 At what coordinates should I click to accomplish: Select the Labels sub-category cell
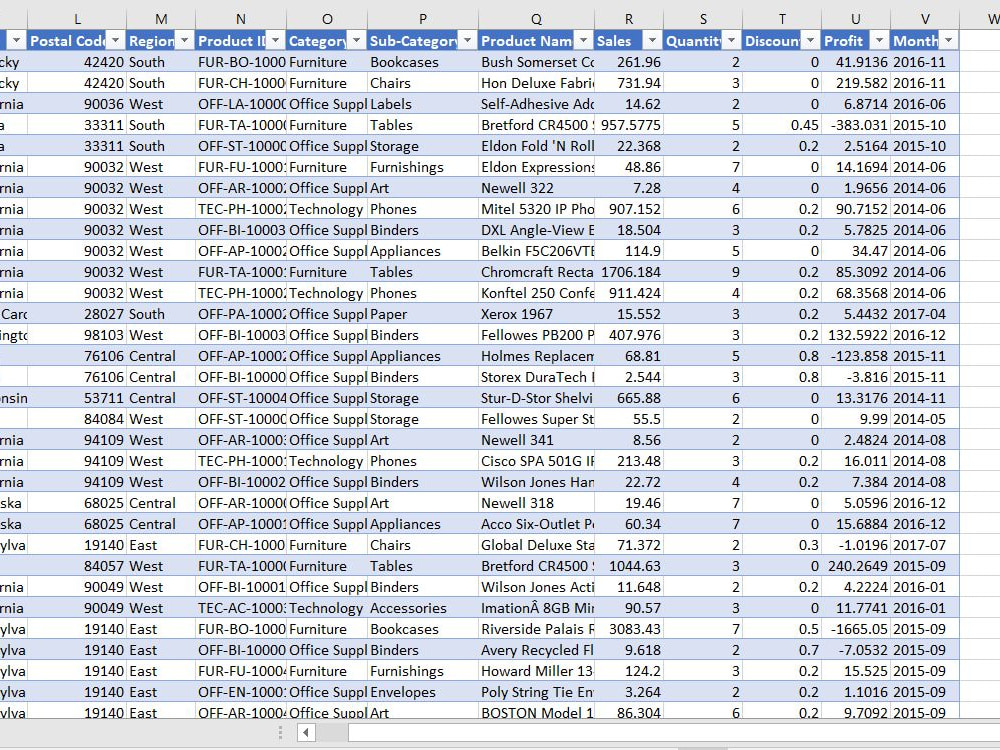[423, 104]
